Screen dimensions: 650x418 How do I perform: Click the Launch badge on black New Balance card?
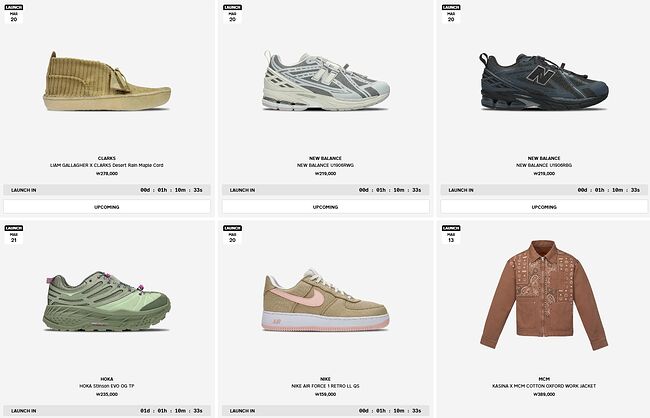pos(451,14)
